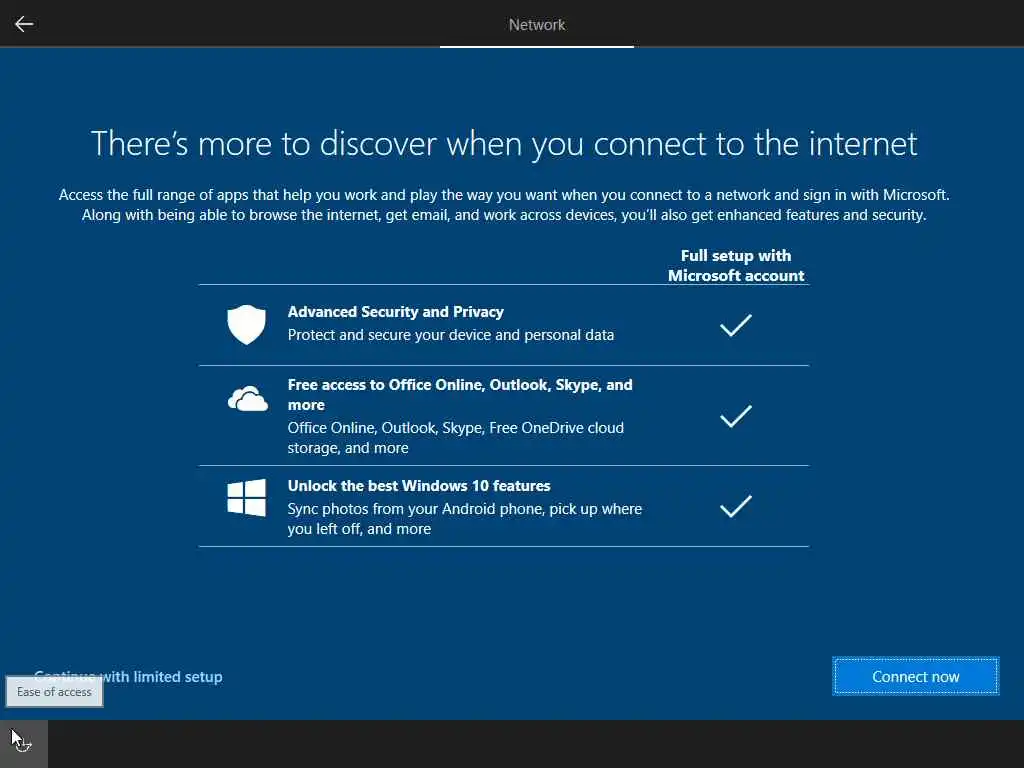1024x768 pixels.
Task: Click 'Sync photos from your Android phone' text
Action: (464, 519)
